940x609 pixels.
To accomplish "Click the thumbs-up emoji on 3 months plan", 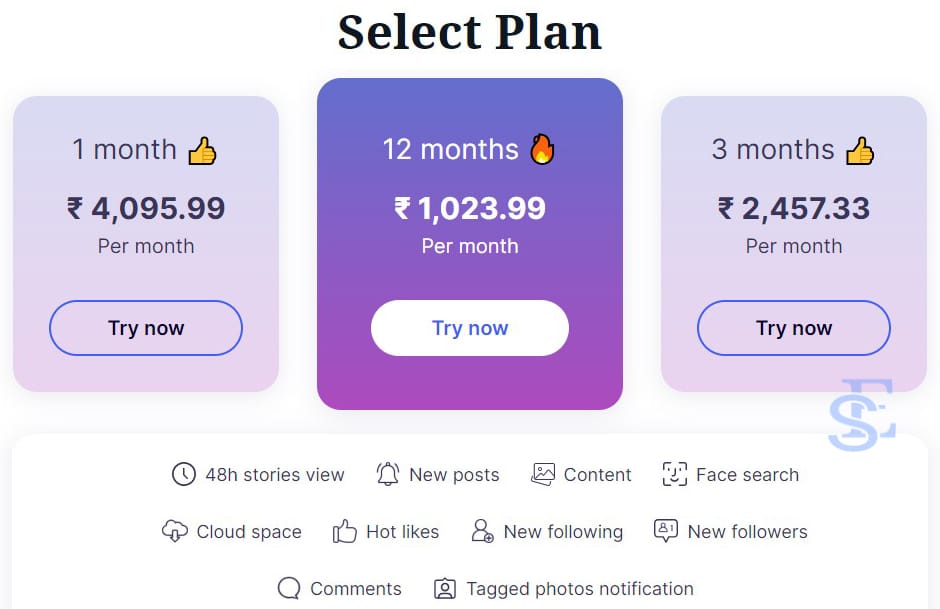I will (x=860, y=150).
